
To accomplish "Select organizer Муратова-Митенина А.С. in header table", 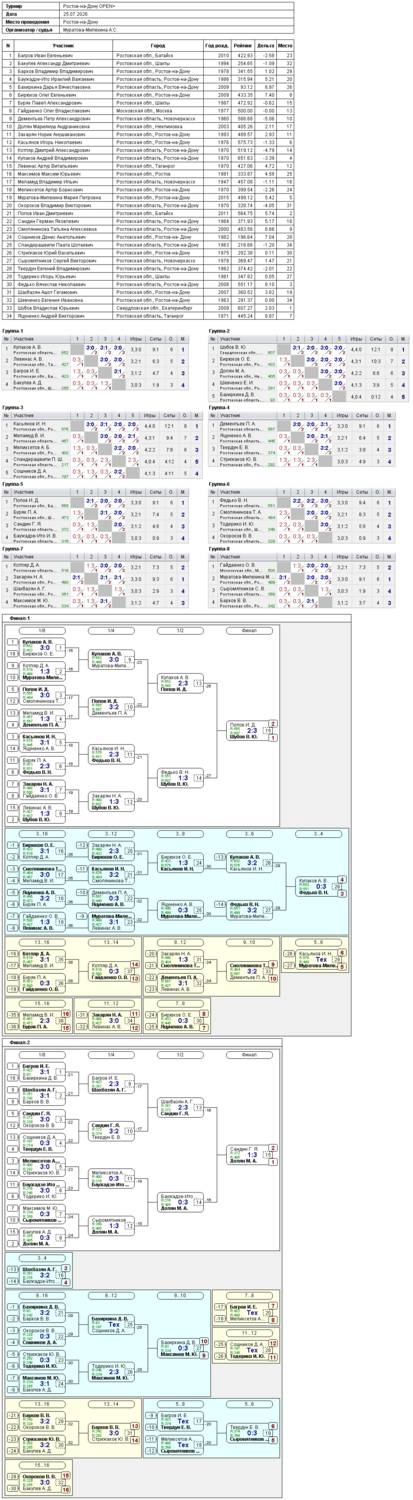I will click(85, 29).
